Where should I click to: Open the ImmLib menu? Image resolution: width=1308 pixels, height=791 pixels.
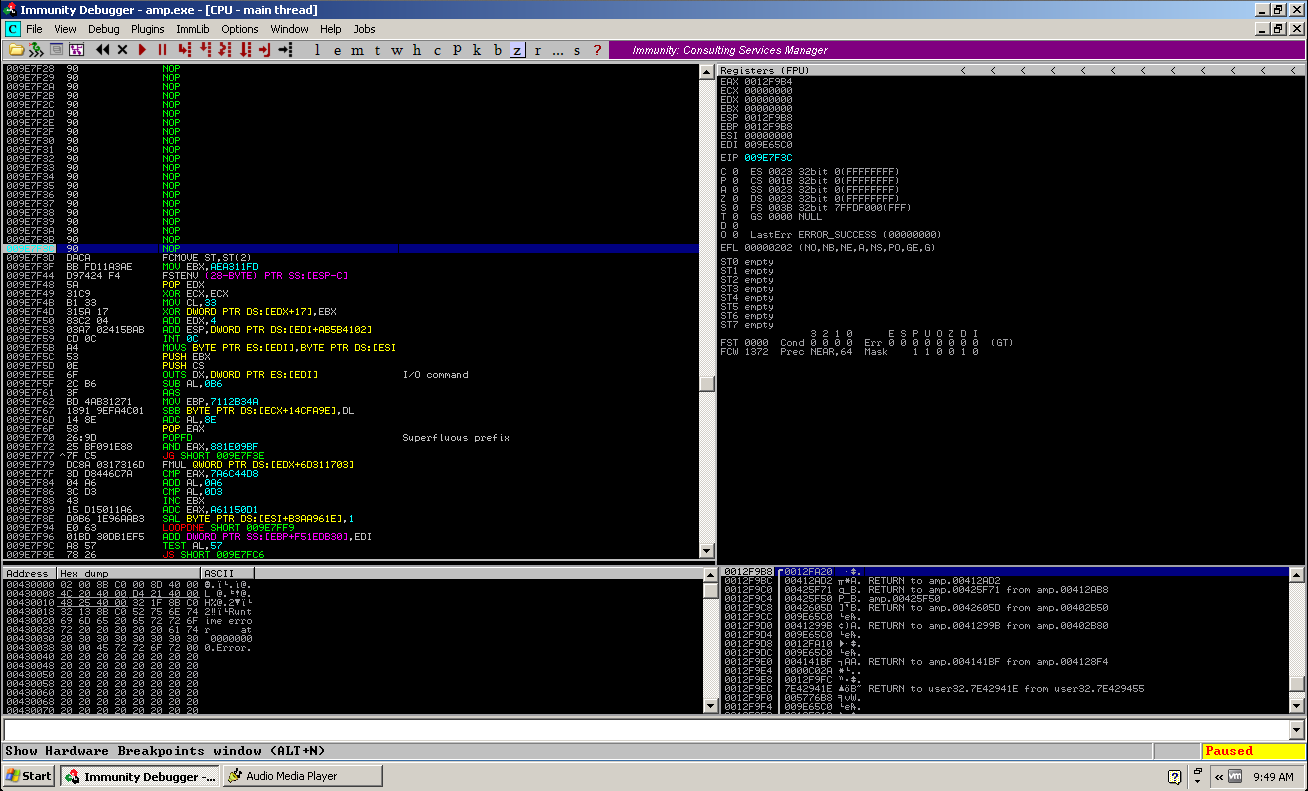click(x=193, y=29)
